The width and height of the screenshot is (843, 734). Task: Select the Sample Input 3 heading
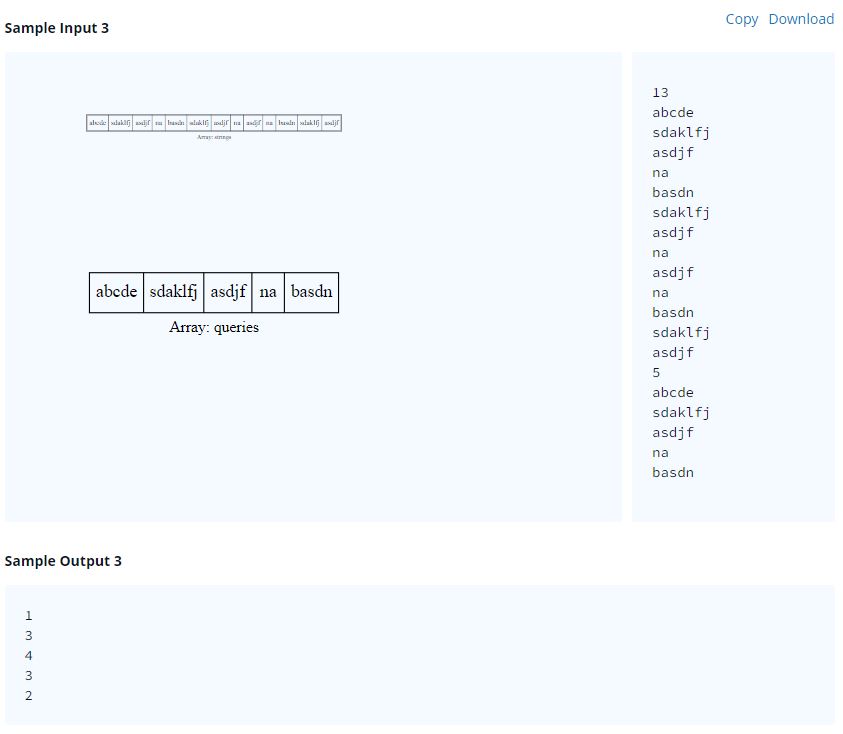coord(57,28)
